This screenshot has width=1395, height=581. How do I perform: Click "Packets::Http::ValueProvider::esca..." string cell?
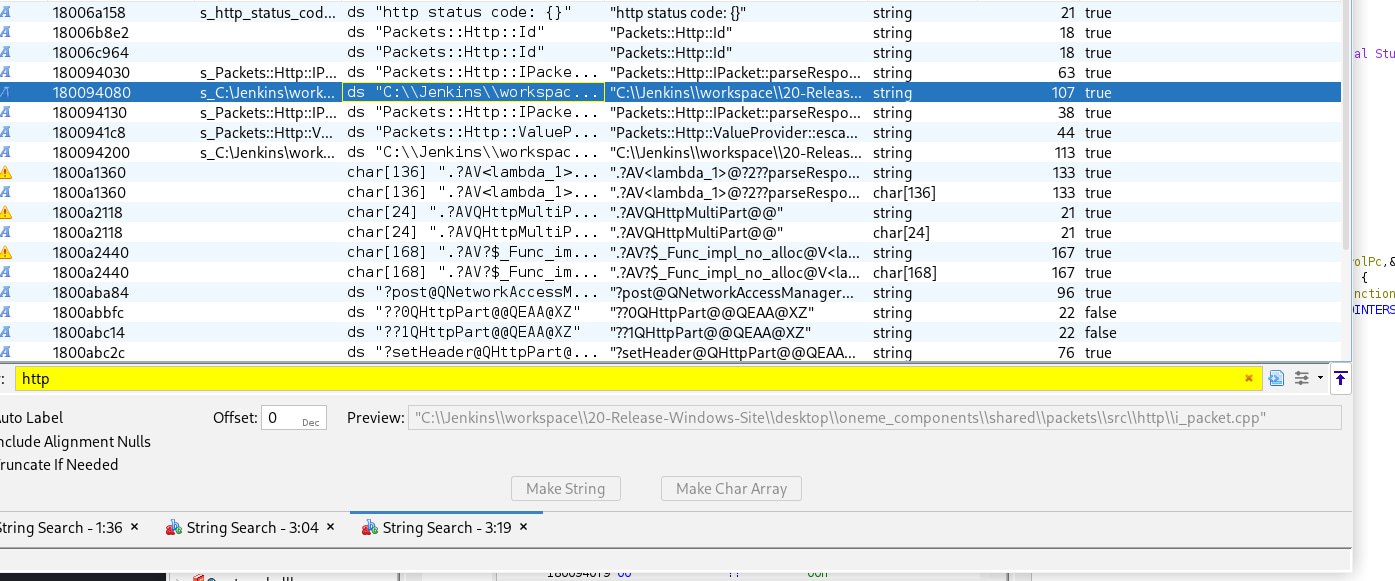tap(734, 133)
